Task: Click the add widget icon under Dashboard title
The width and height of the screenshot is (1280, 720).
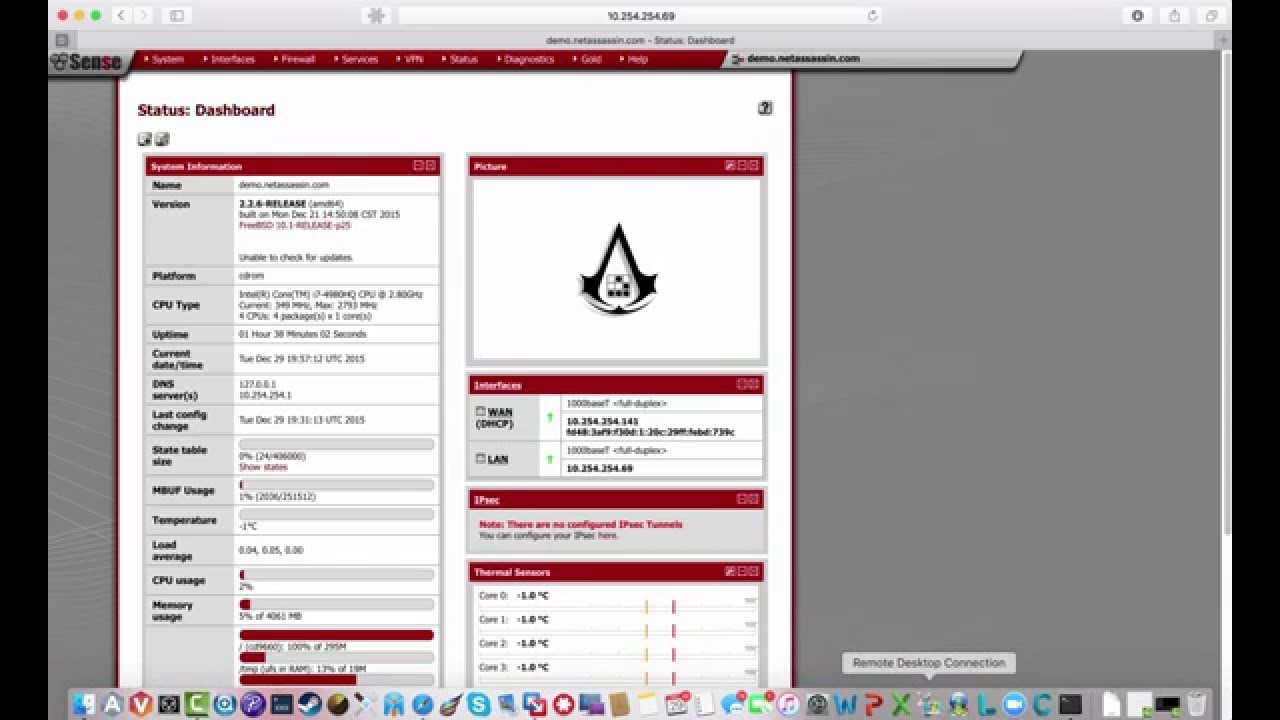Action: point(144,139)
